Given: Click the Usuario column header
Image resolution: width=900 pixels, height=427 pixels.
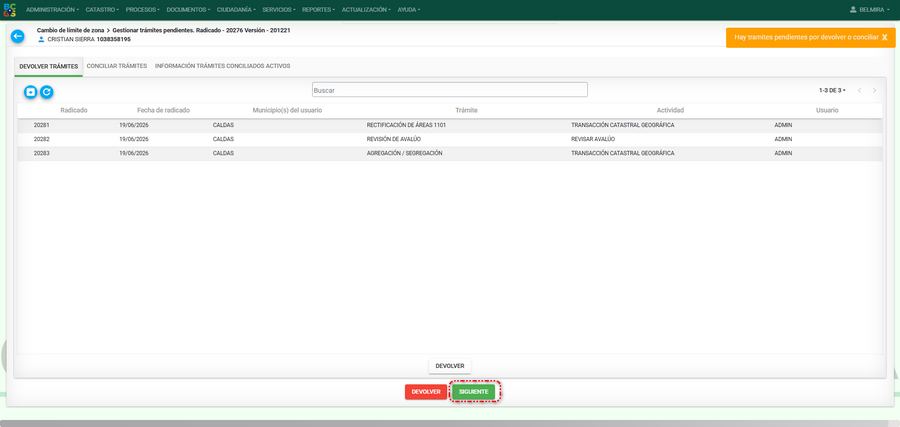Looking at the screenshot, I should (x=827, y=110).
